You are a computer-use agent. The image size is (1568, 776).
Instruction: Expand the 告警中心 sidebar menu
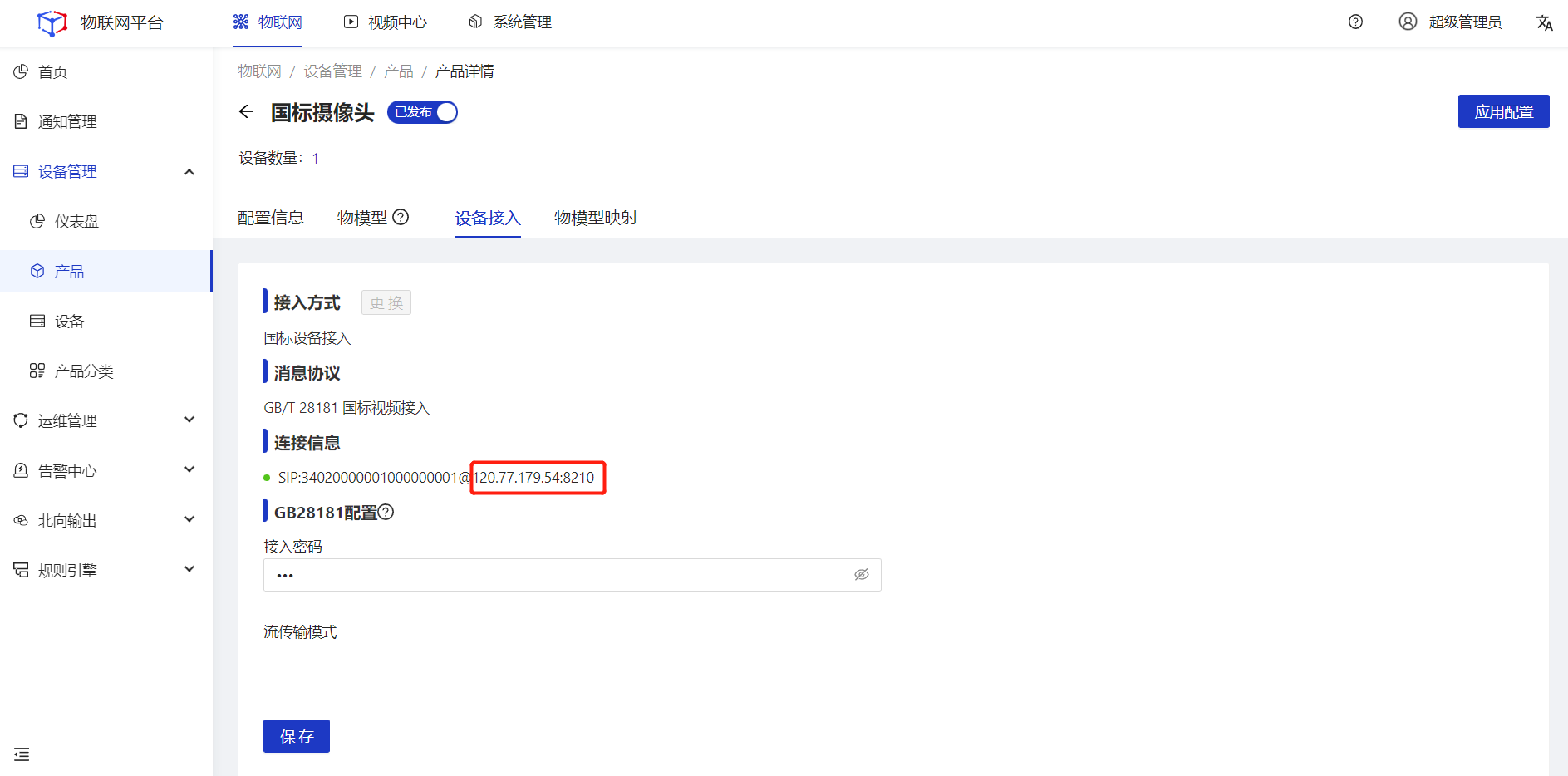(x=189, y=470)
